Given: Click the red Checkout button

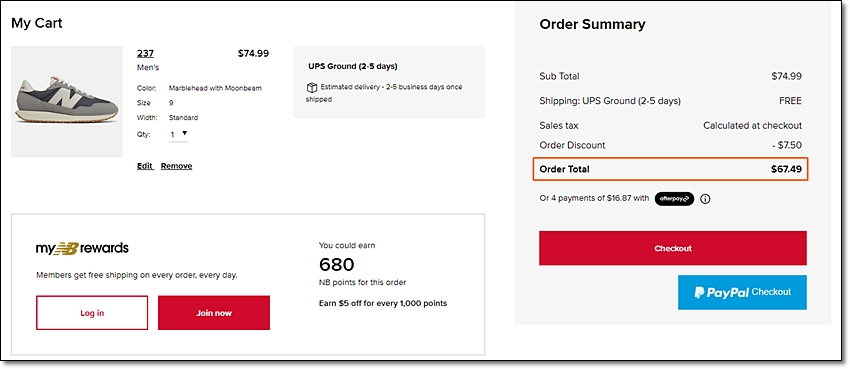Looking at the screenshot, I should (x=673, y=248).
